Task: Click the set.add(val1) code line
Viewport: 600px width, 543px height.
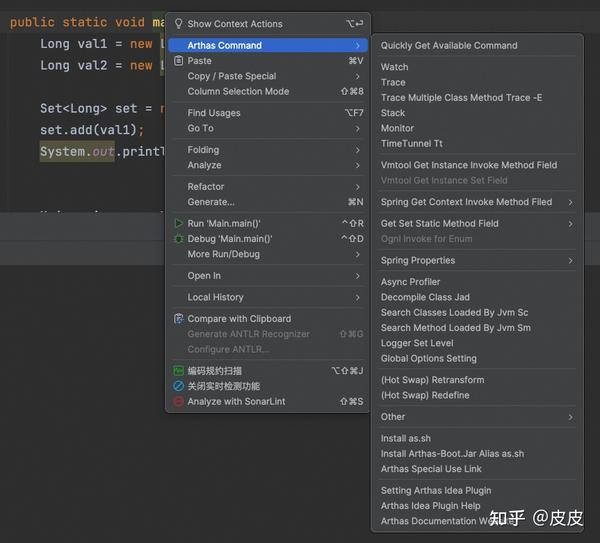Action: (x=92, y=130)
